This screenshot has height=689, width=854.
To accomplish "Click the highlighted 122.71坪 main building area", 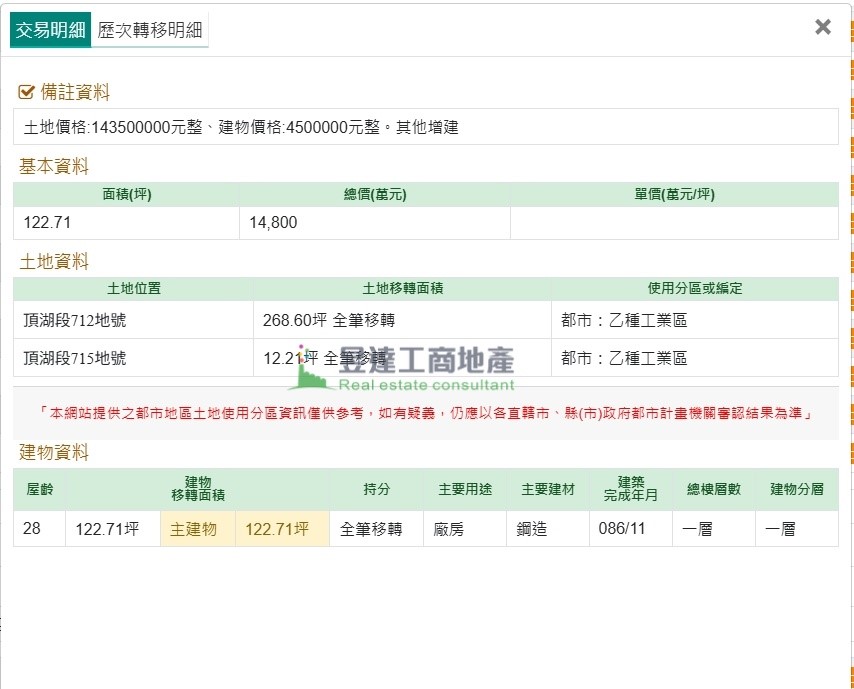I will tap(277, 529).
